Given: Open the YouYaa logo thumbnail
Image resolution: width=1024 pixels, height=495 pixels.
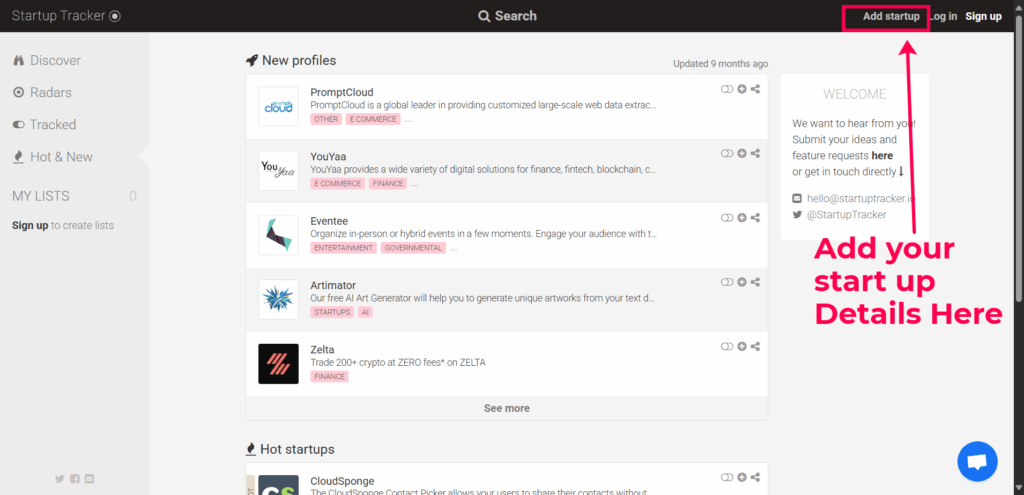Looking at the screenshot, I should pos(278,170).
